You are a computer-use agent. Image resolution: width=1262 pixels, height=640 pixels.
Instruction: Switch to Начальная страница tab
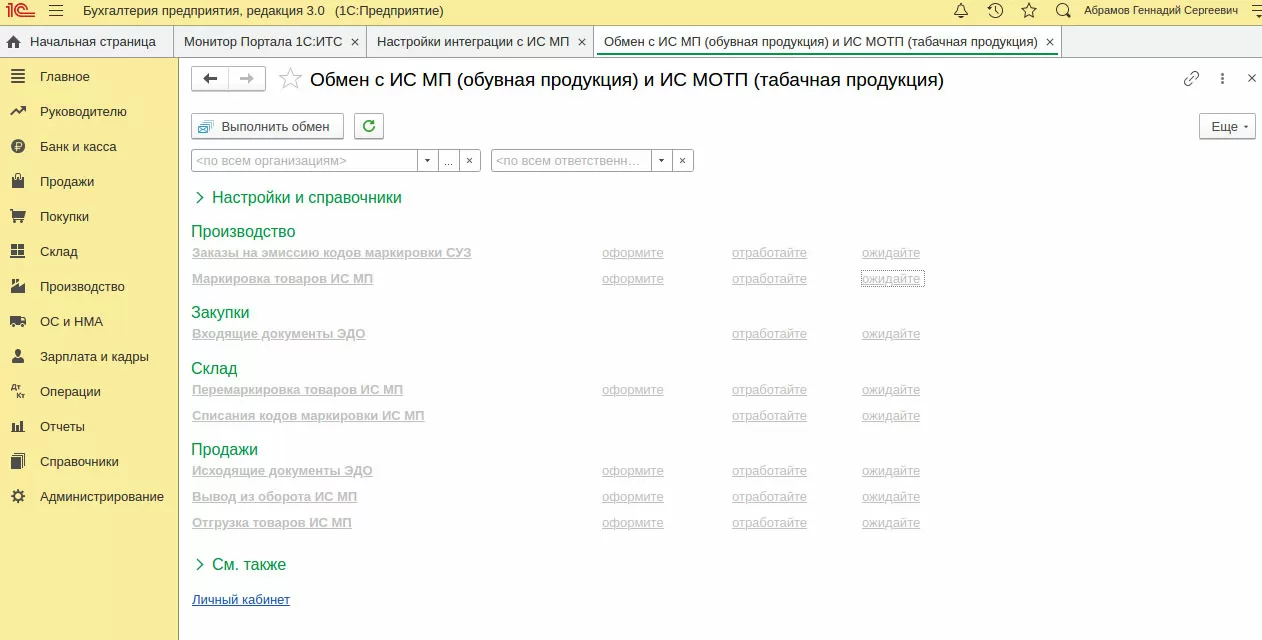point(86,42)
